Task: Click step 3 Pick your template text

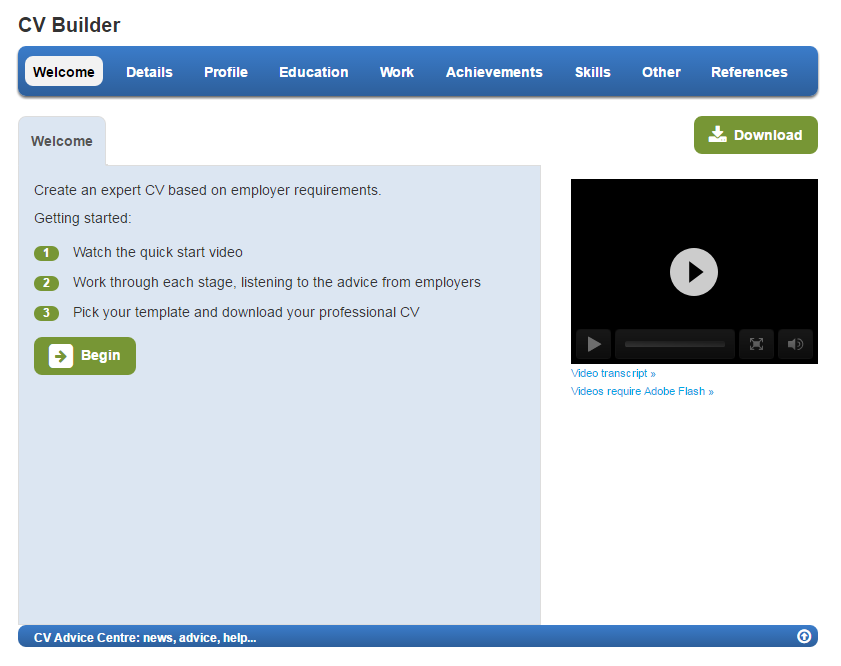Action: [246, 312]
